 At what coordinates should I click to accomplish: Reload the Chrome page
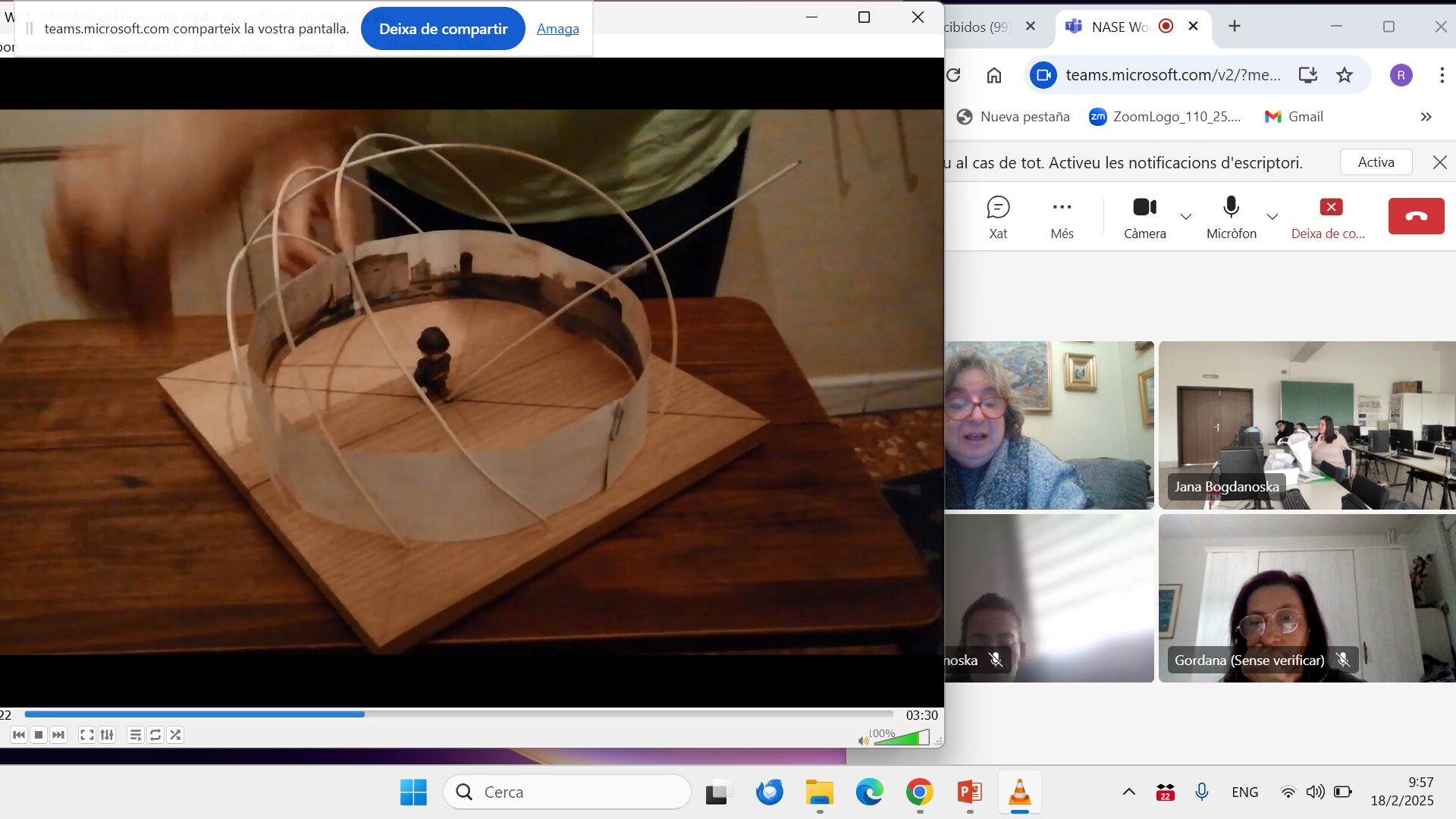[x=954, y=75]
